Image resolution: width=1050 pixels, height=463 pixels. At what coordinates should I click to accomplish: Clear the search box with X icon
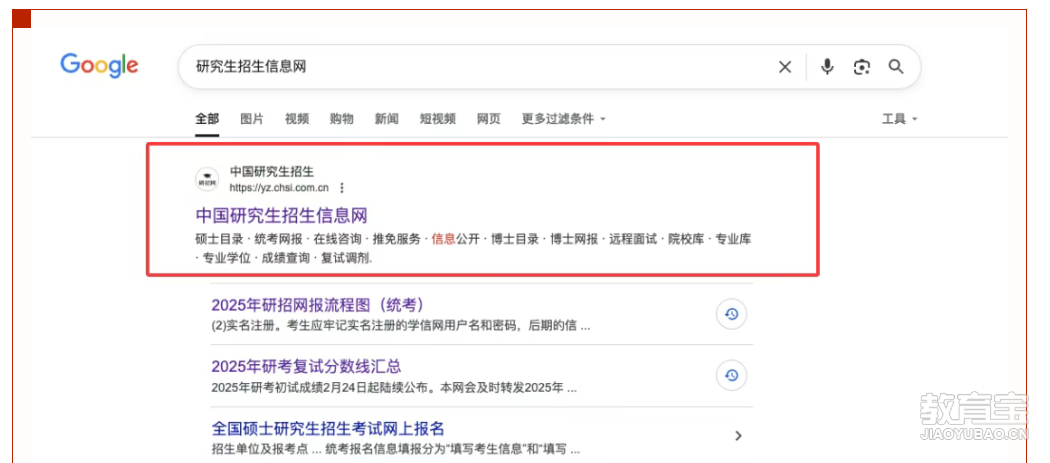[x=785, y=67]
